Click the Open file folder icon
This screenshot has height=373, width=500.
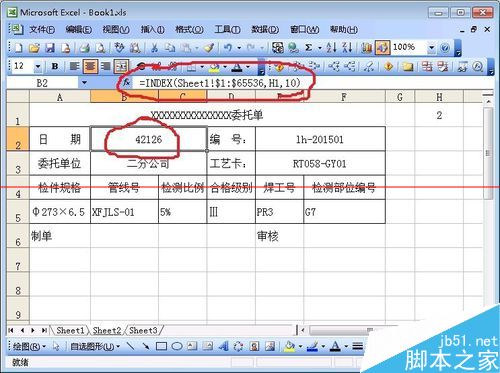click(x=34, y=48)
